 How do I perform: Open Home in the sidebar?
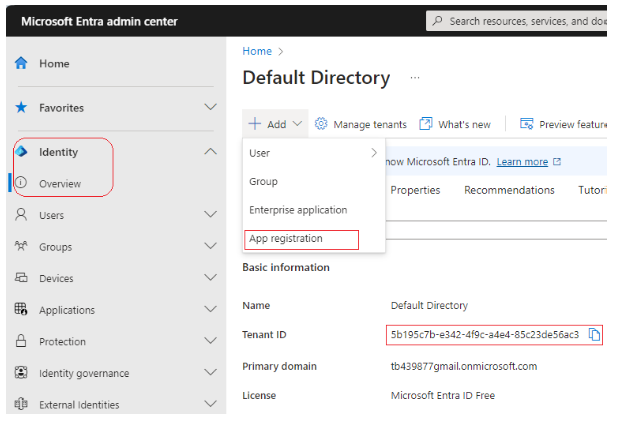pos(54,63)
